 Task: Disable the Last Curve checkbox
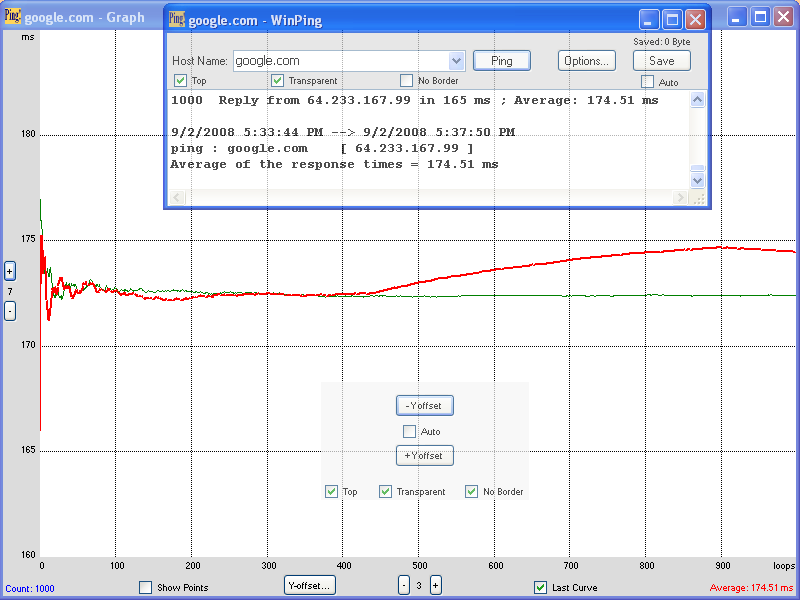pos(541,587)
